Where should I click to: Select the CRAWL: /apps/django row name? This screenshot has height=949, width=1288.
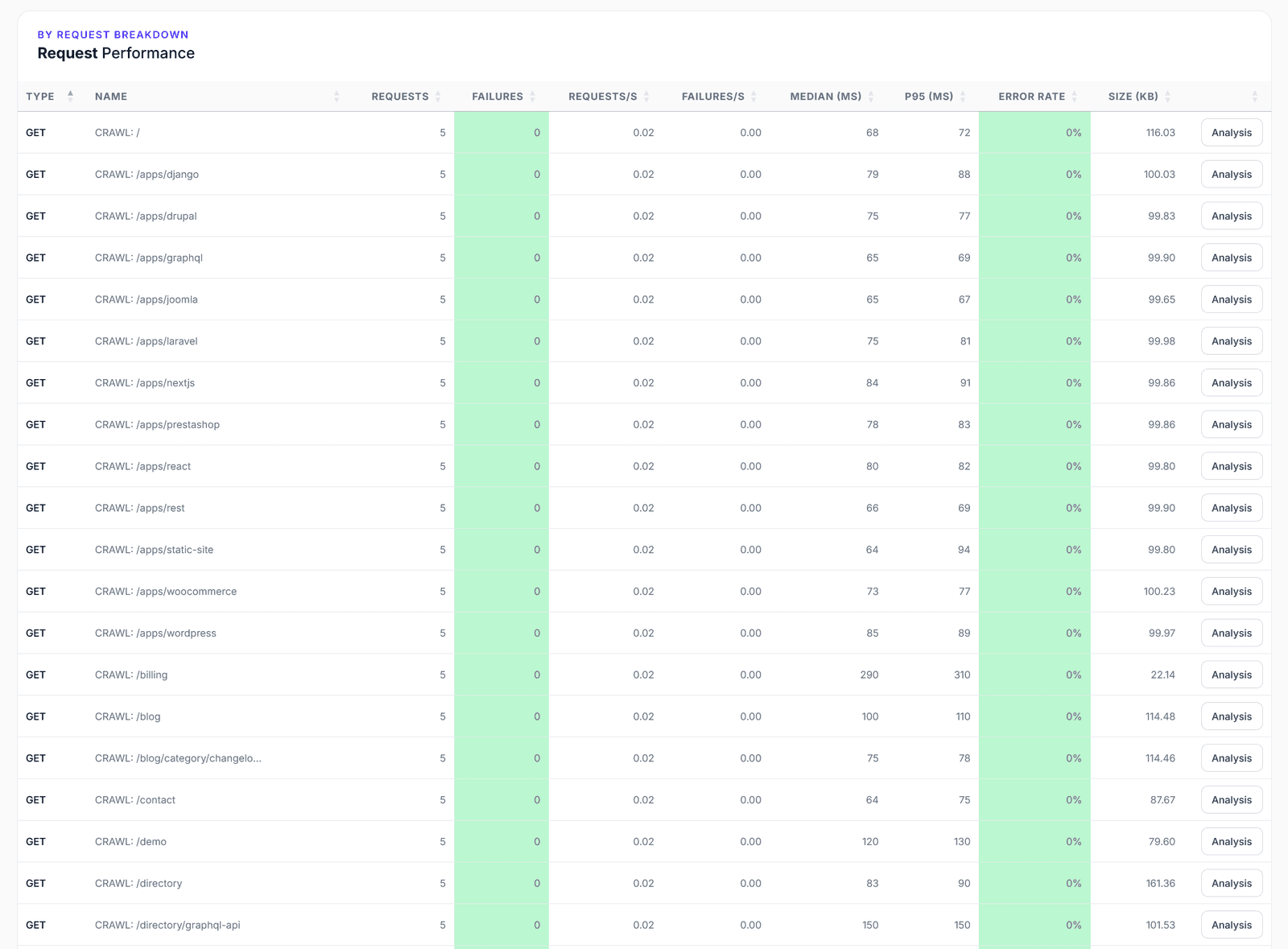[146, 174]
